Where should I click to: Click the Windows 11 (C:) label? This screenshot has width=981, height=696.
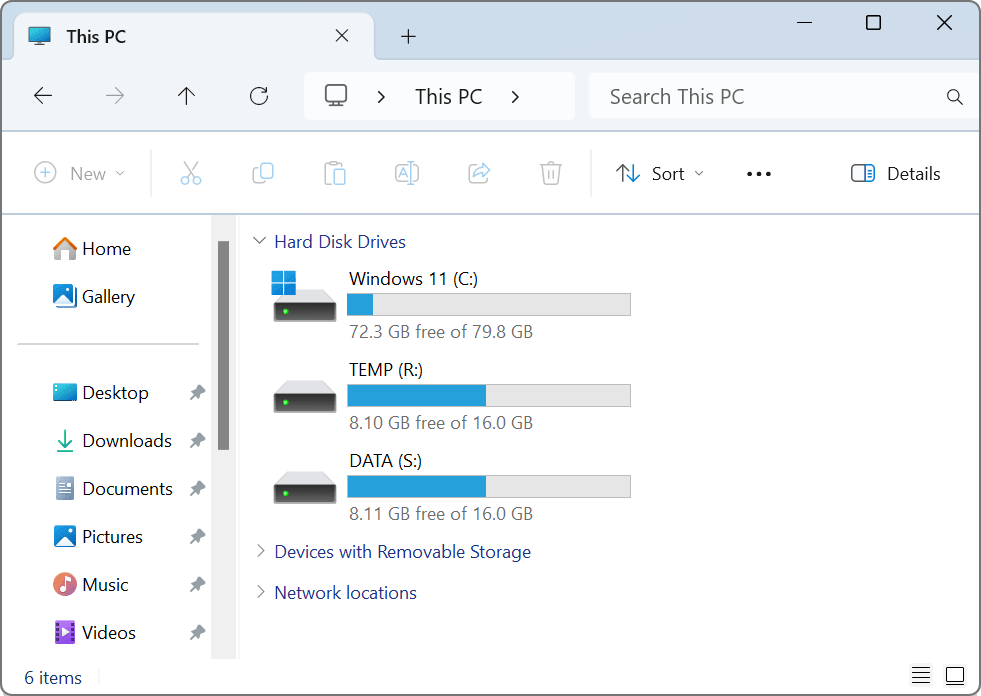(x=414, y=279)
